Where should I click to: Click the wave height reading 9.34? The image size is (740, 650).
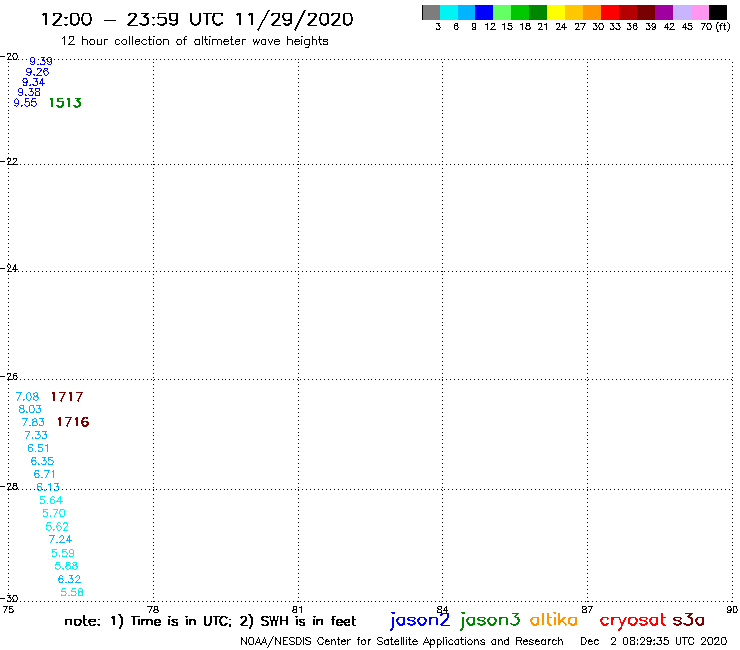point(34,82)
